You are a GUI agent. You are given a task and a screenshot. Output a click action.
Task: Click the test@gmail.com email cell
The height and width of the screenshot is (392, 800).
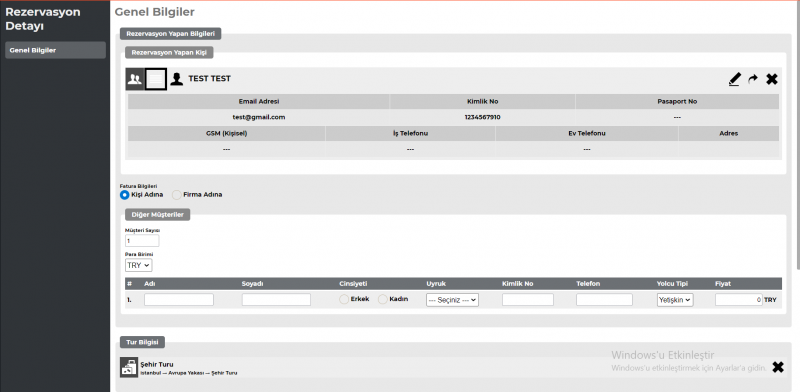point(259,117)
